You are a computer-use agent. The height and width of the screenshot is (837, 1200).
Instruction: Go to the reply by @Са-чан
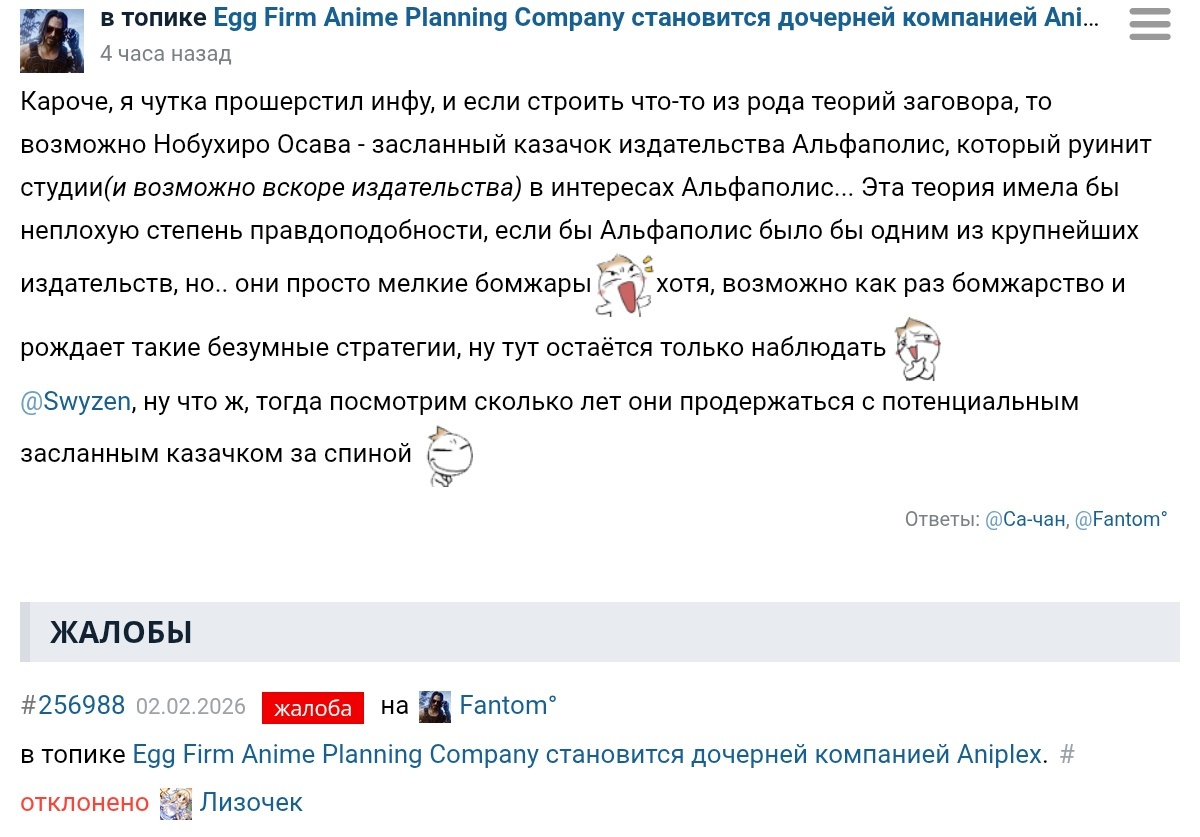pos(1025,520)
